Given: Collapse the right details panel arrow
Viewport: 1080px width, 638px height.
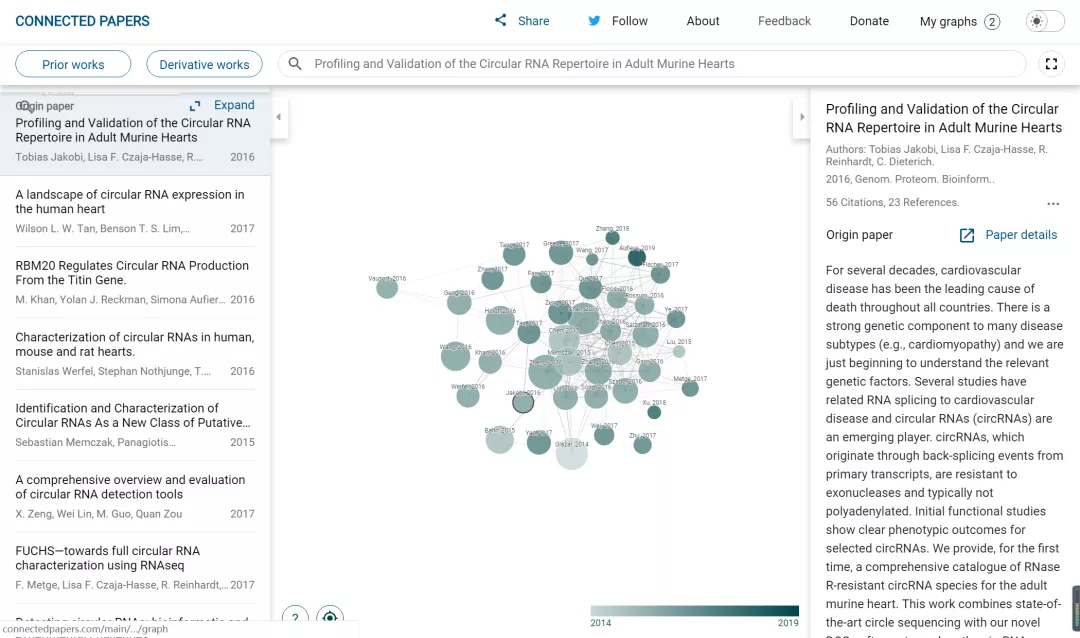Looking at the screenshot, I should pyautogui.click(x=801, y=117).
